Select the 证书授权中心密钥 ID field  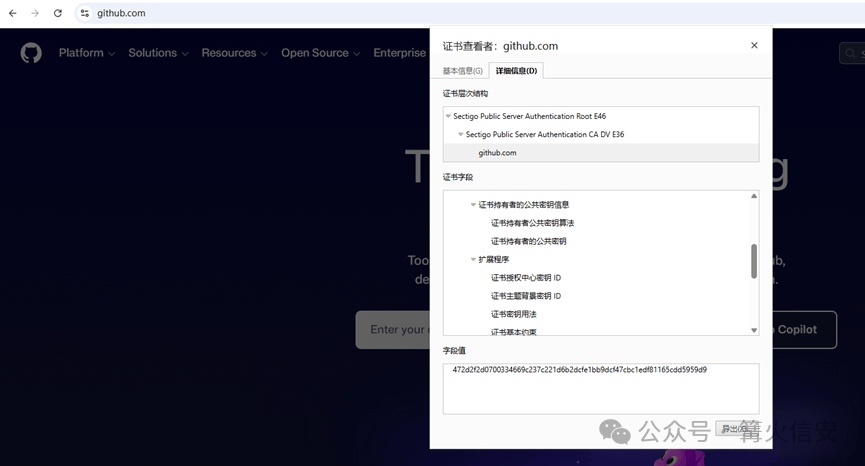coord(526,277)
